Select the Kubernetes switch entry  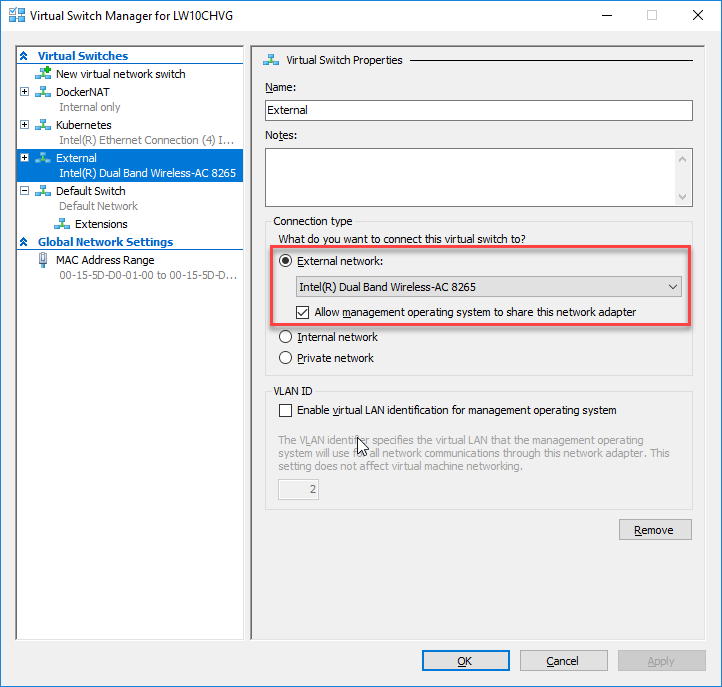tap(84, 125)
